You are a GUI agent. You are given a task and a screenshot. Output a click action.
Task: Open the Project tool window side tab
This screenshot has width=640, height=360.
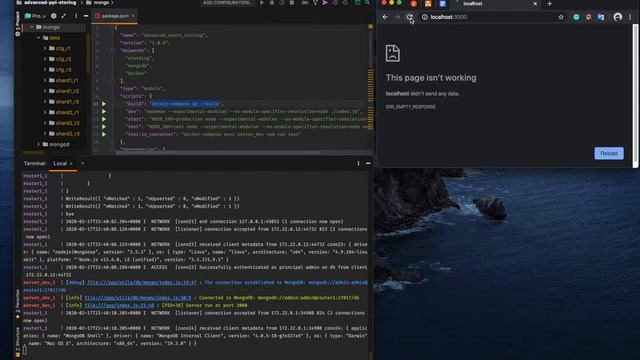point(18,24)
